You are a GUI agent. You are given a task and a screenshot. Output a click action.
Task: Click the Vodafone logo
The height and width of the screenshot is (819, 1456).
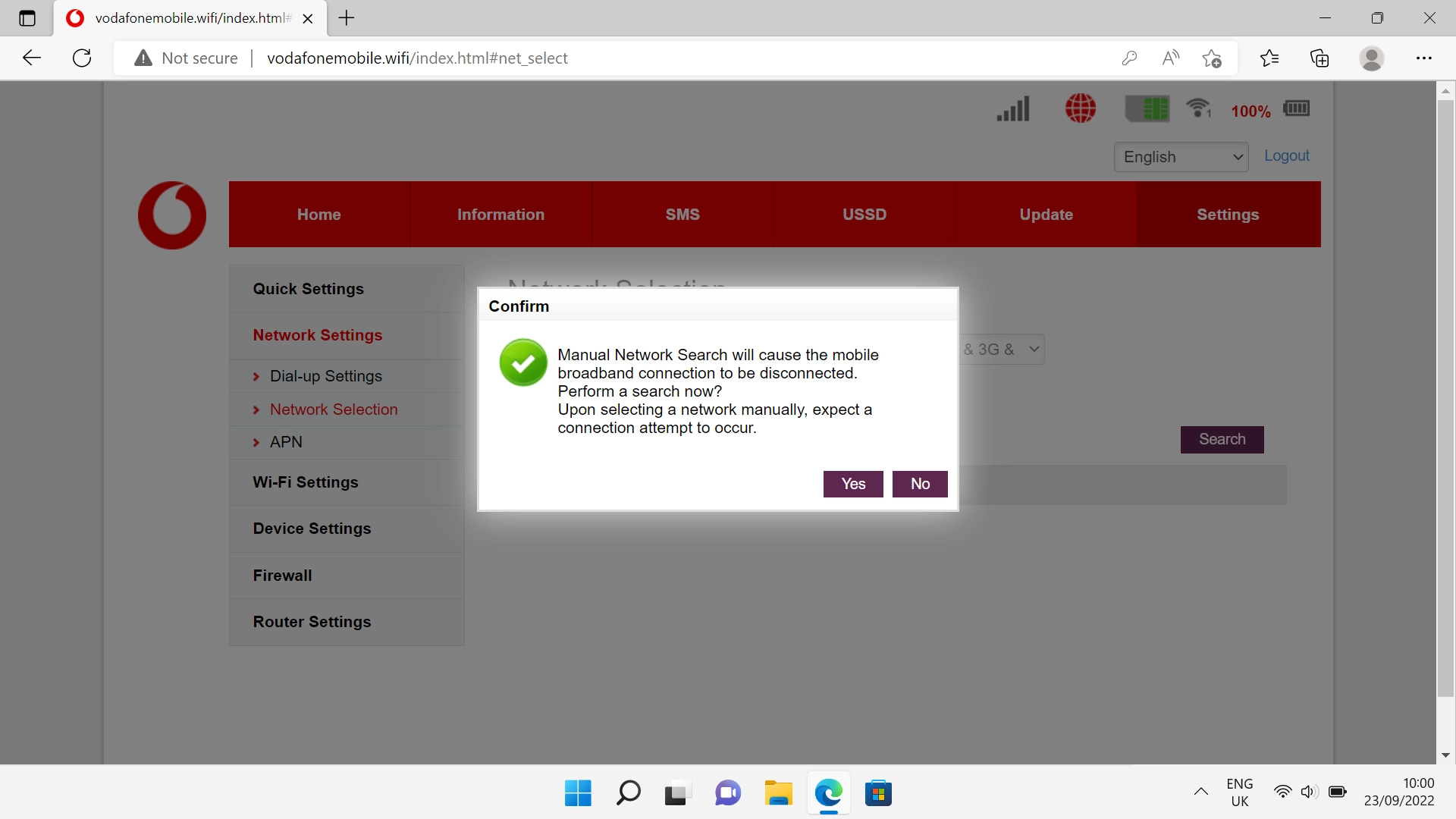[x=172, y=215]
